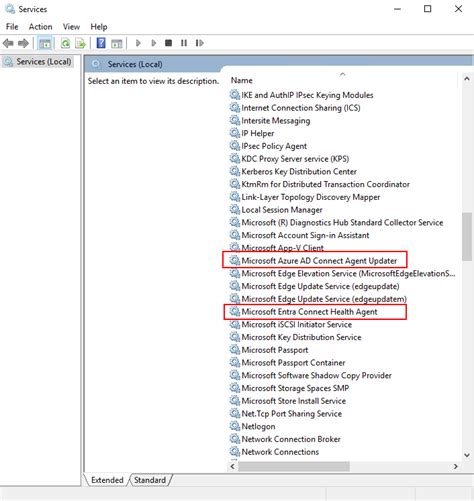This screenshot has height=501, width=474.
Task: Click the Export List toolbar icon
Action: (x=80, y=43)
